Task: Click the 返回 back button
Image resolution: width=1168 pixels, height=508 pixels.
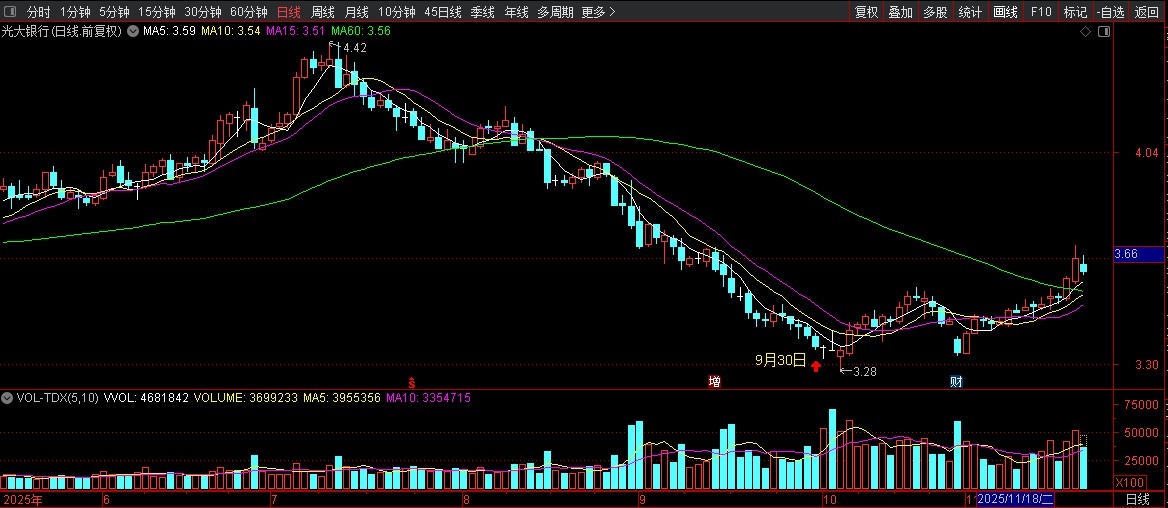Action: (x=1146, y=12)
